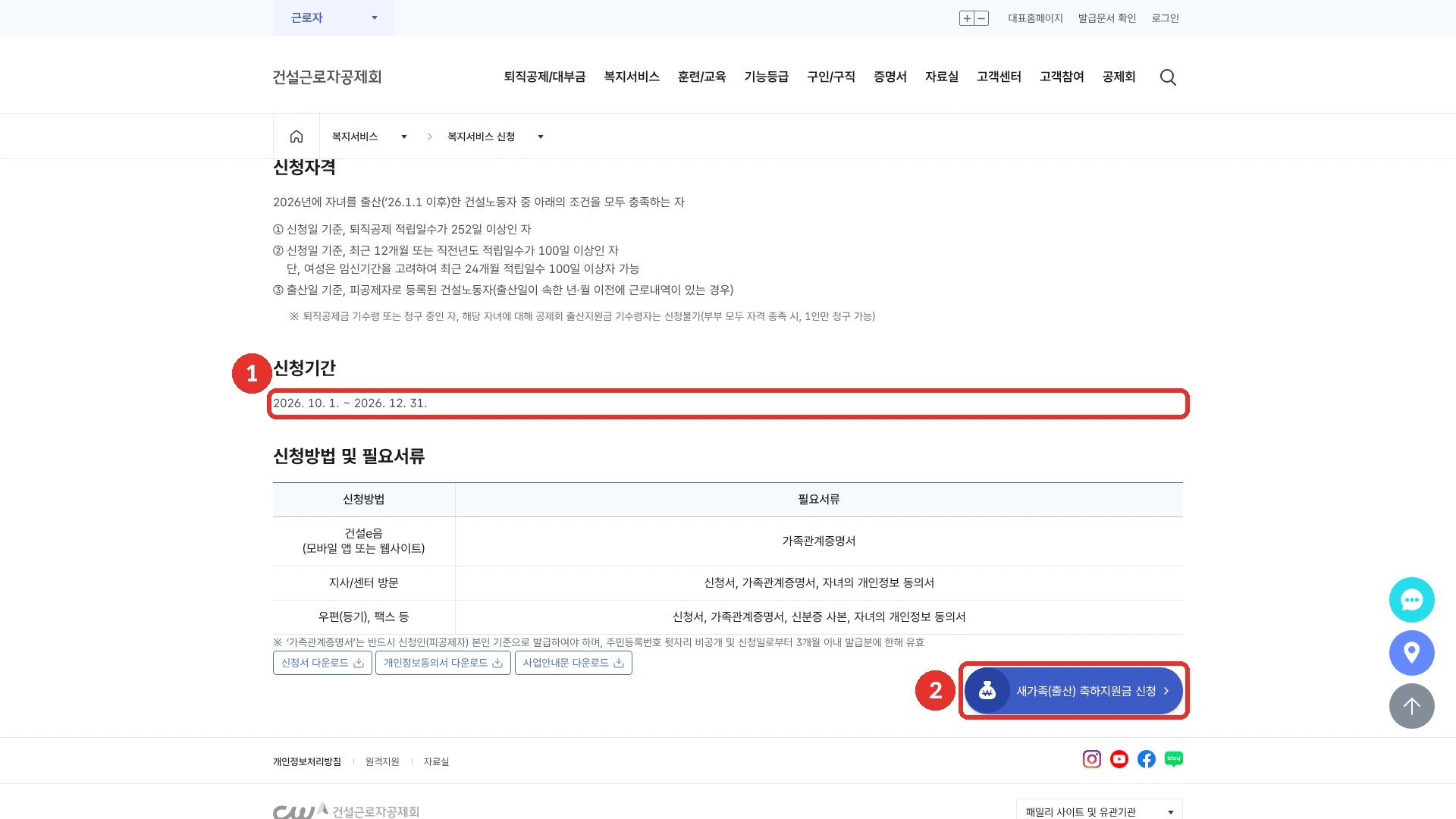The width and height of the screenshot is (1456, 819).
Task: Click the 대표홈페이지 link
Action: (1035, 18)
